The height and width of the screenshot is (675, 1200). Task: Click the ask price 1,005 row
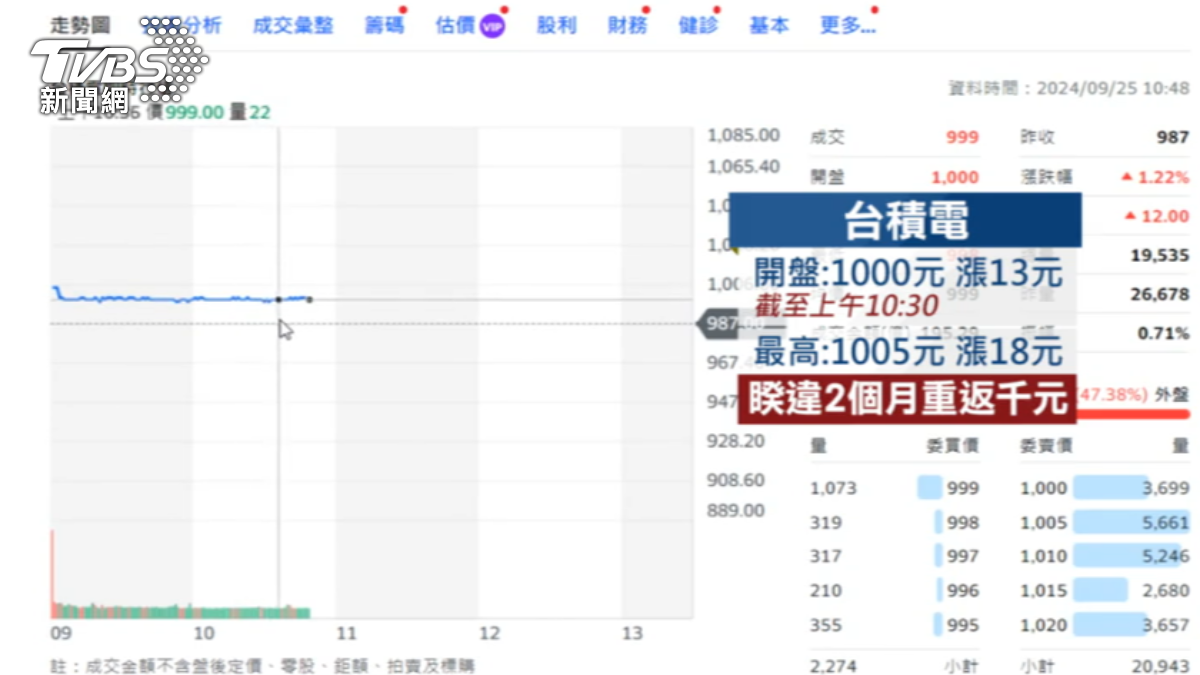pyautogui.click(x=1105, y=522)
